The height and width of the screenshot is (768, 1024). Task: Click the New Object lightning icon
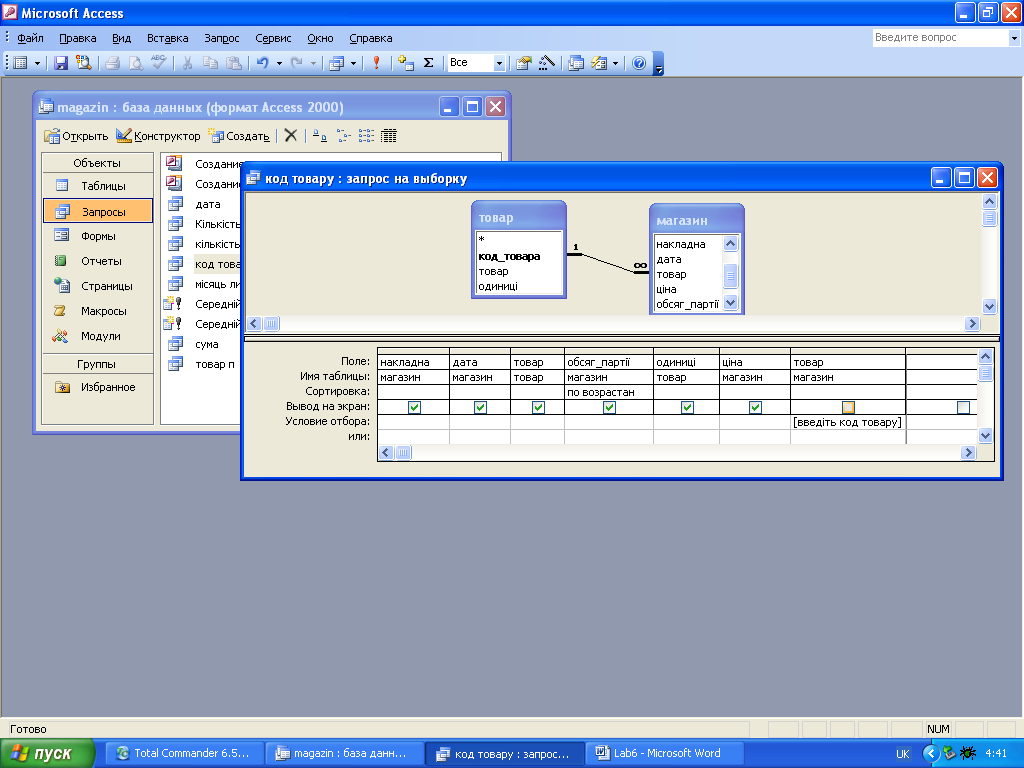pyautogui.click(x=599, y=63)
